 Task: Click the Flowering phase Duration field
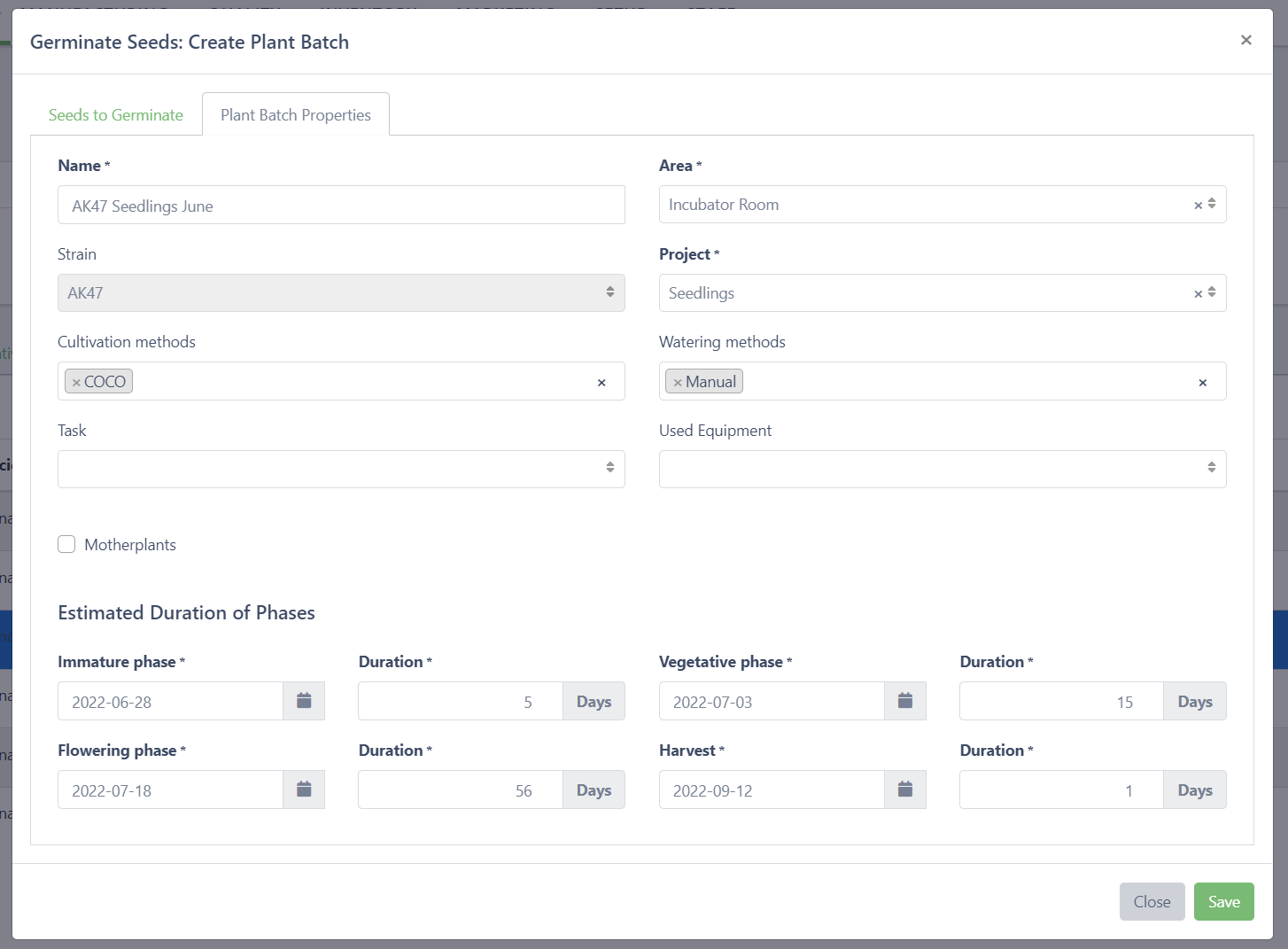(x=460, y=790)
